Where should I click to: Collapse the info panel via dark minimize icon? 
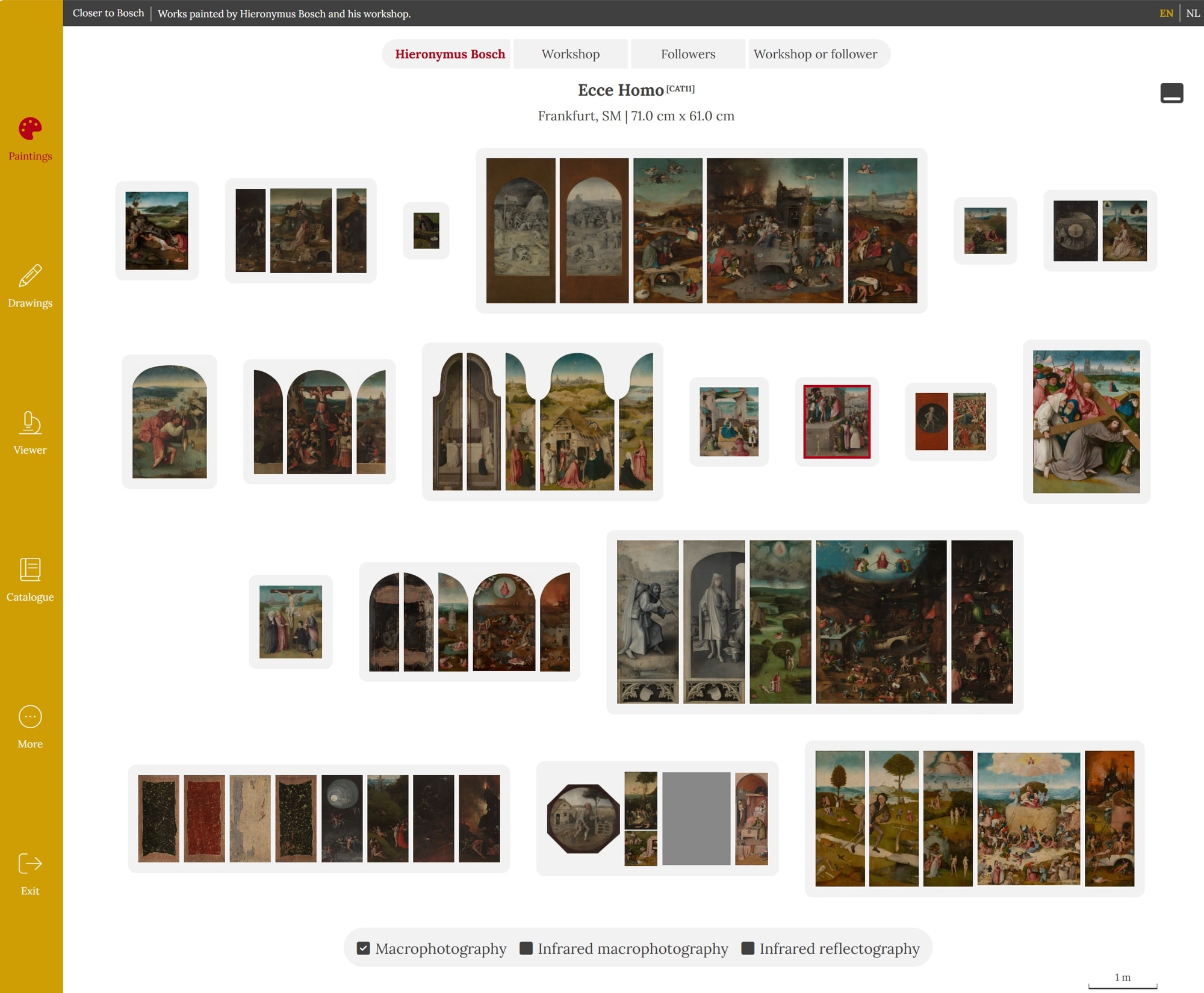[x=1171, y=93]
